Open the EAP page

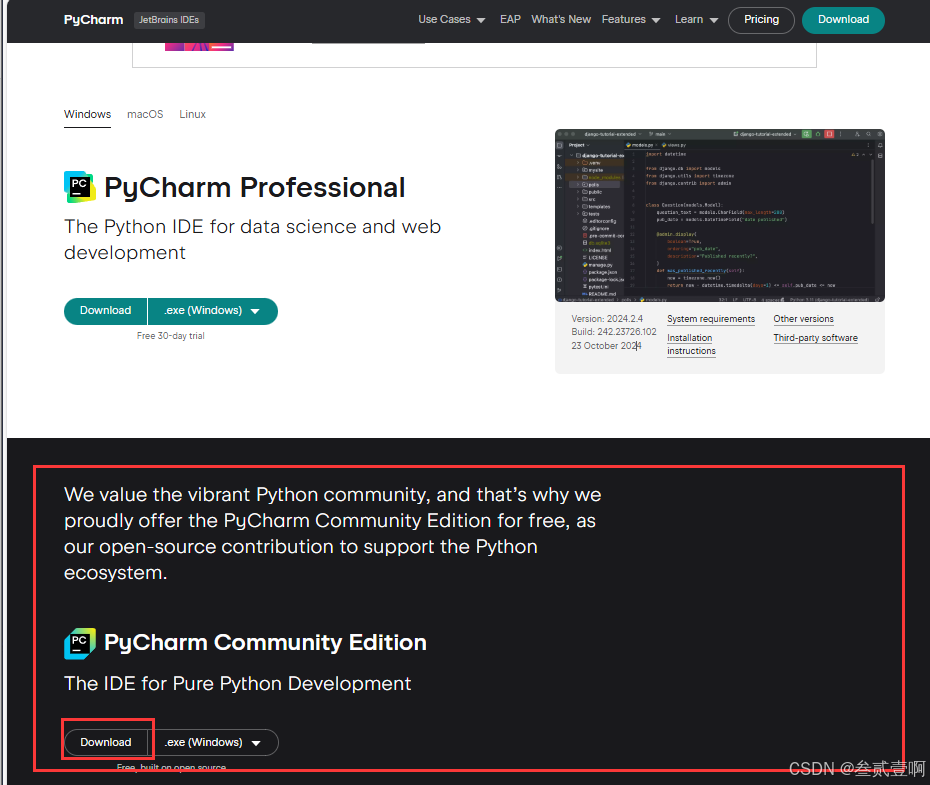coord(510,20)
